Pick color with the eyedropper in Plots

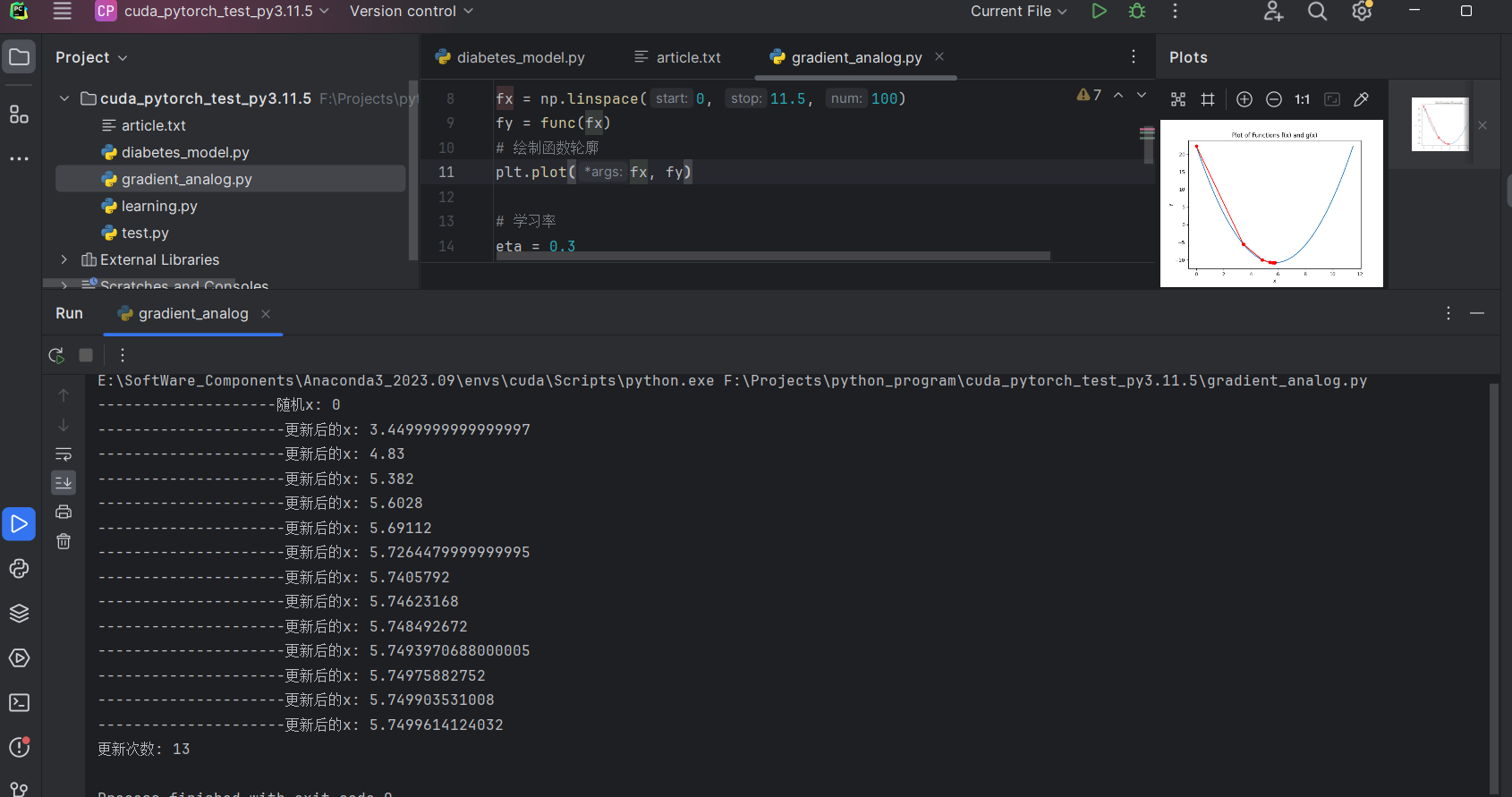(x=1362, y=99)
